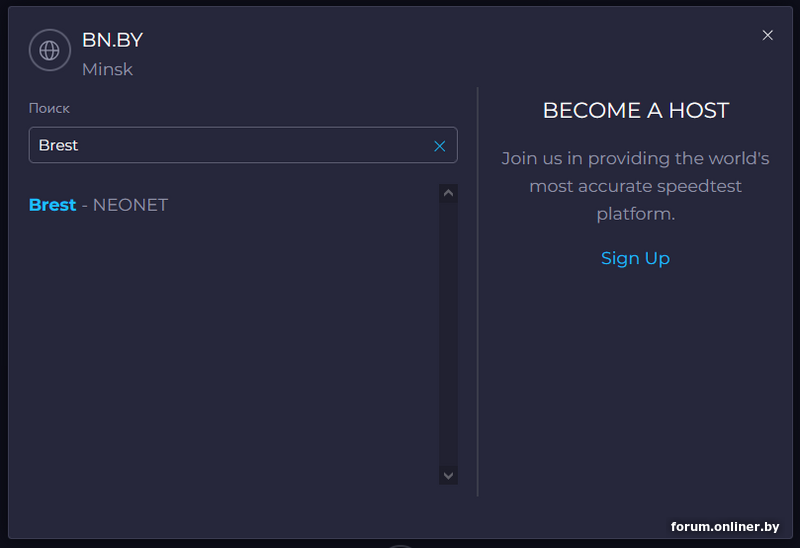
Task: Open the Sign Up link
Action: tap(635, 258)
